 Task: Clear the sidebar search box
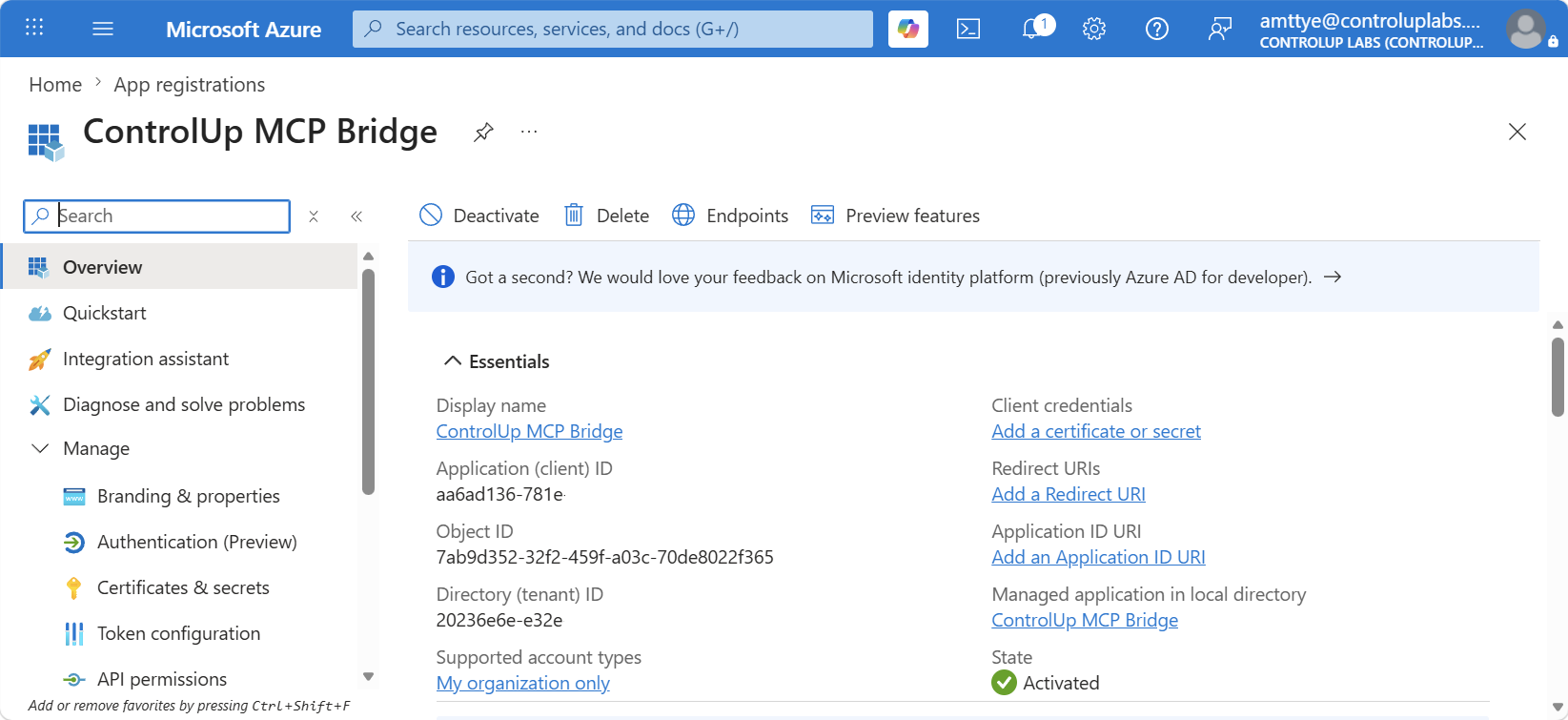point(314,216)
